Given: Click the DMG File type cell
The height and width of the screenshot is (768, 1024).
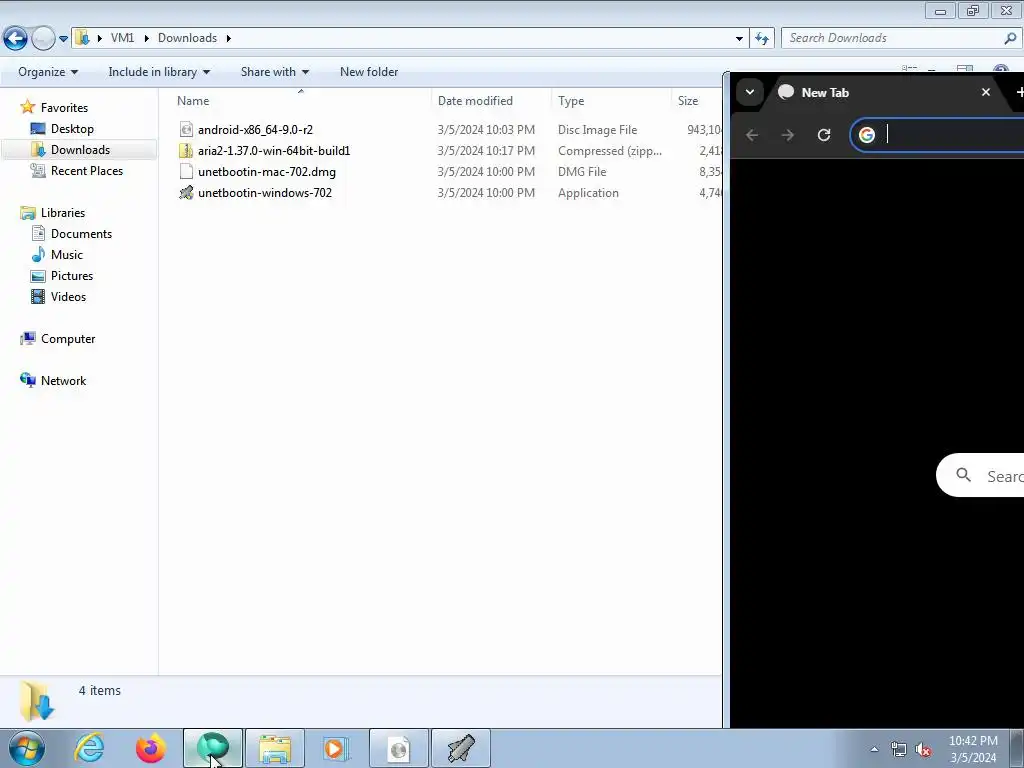Looking at the screenshot, I should pyautogui.click(x=582, y=172).
